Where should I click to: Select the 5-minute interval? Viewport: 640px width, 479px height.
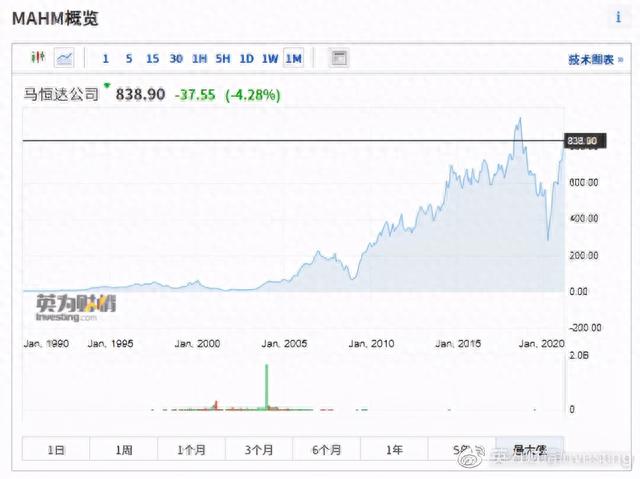click(129, 58)
